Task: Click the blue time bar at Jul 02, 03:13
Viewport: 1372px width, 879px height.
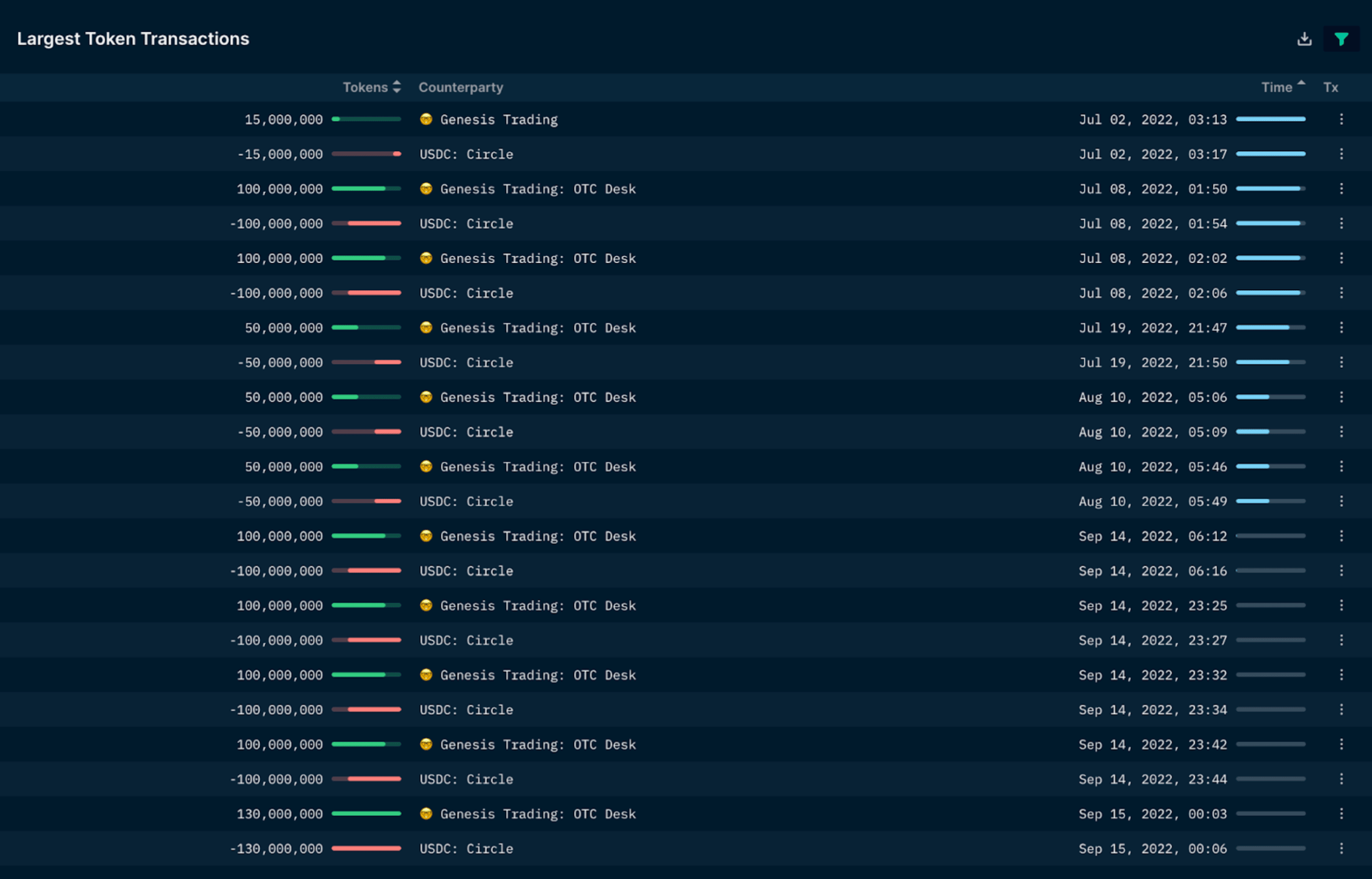Action: [x=1271, y=119]
